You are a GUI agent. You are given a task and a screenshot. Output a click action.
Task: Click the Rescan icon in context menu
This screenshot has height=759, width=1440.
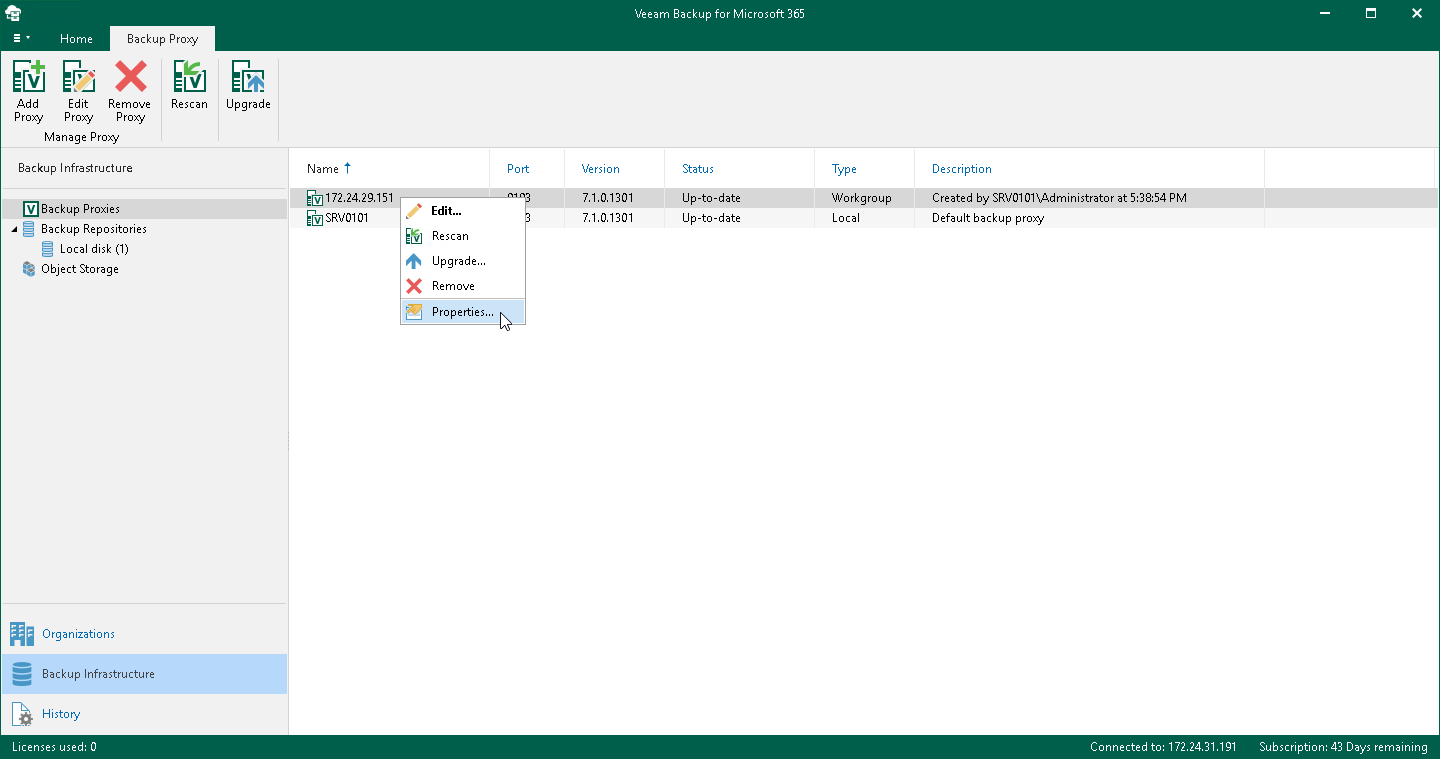click(x=414, y=236)
